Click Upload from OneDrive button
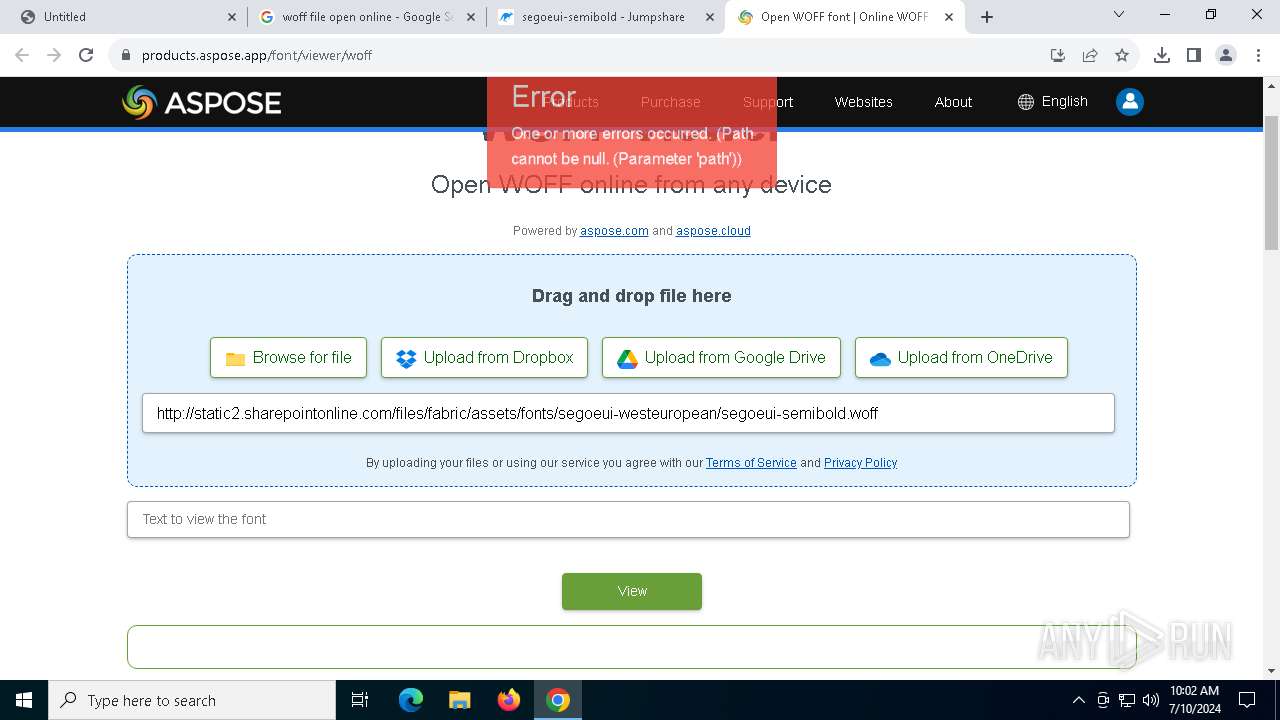The image size is (1280, 720). click(961, 357)
